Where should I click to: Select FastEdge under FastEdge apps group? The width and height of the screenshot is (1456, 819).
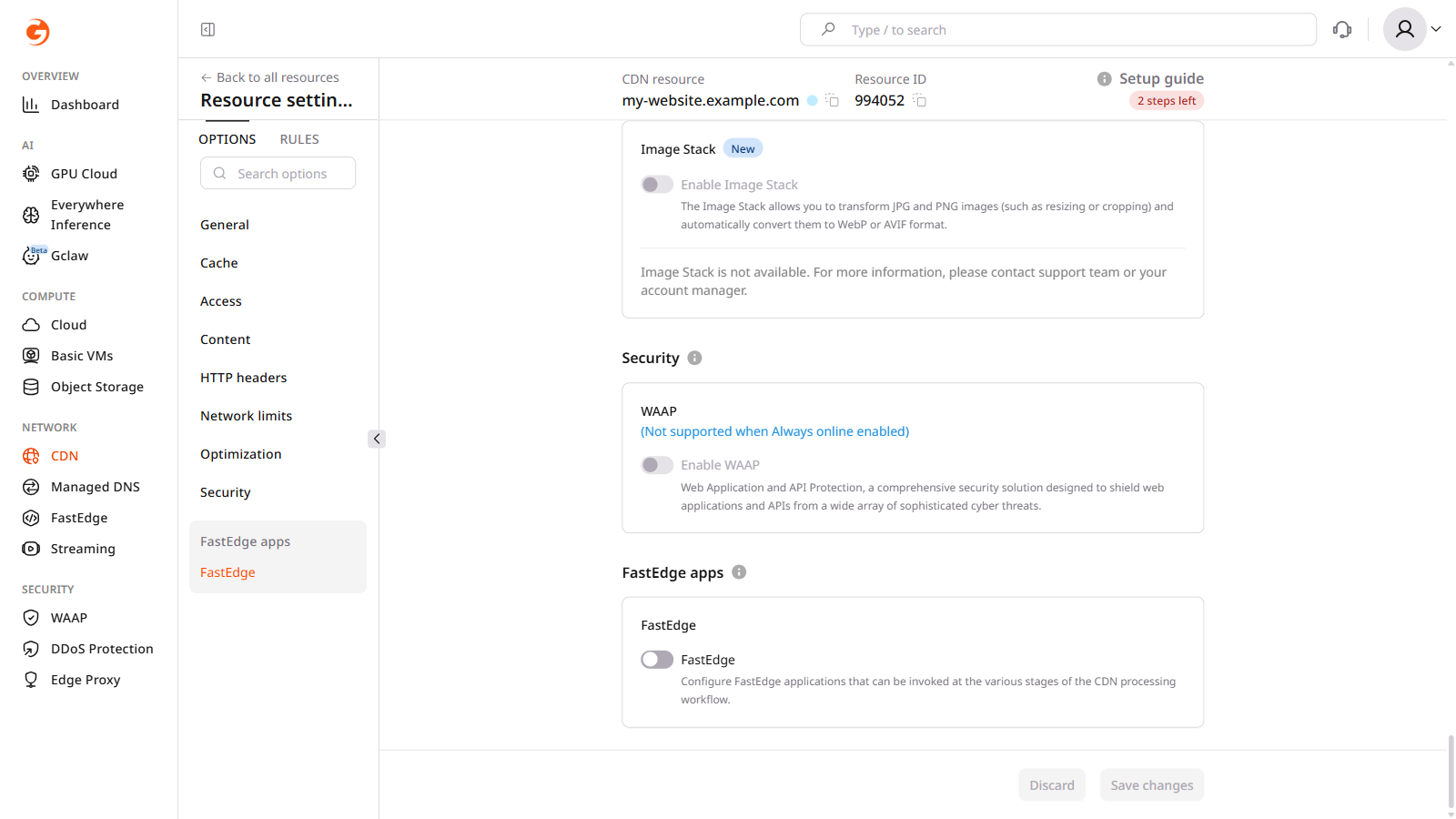(227, 572)
